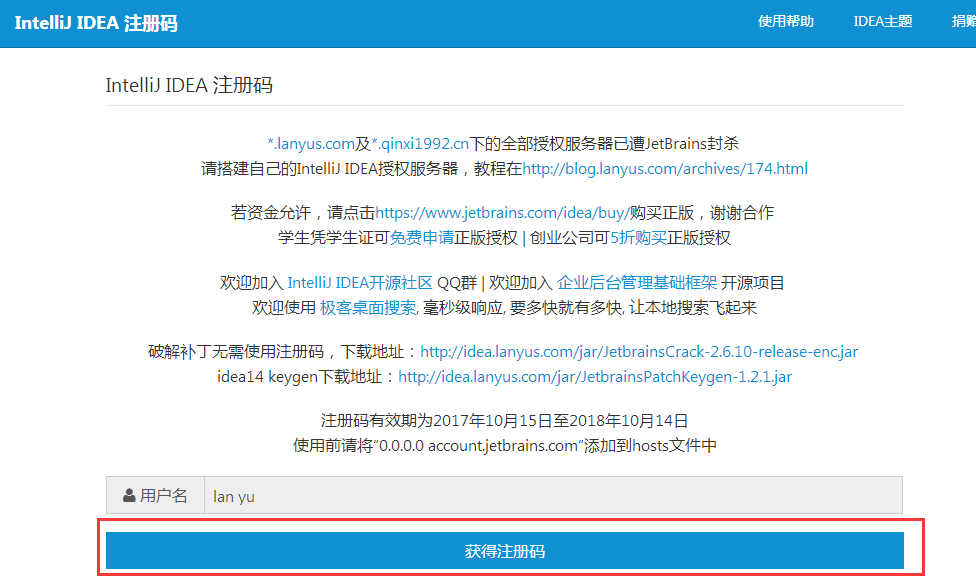Click the page heading IntelliJ IDEA 注册码
The height and width of the screenshot is (584, 976).
(189, 85)
